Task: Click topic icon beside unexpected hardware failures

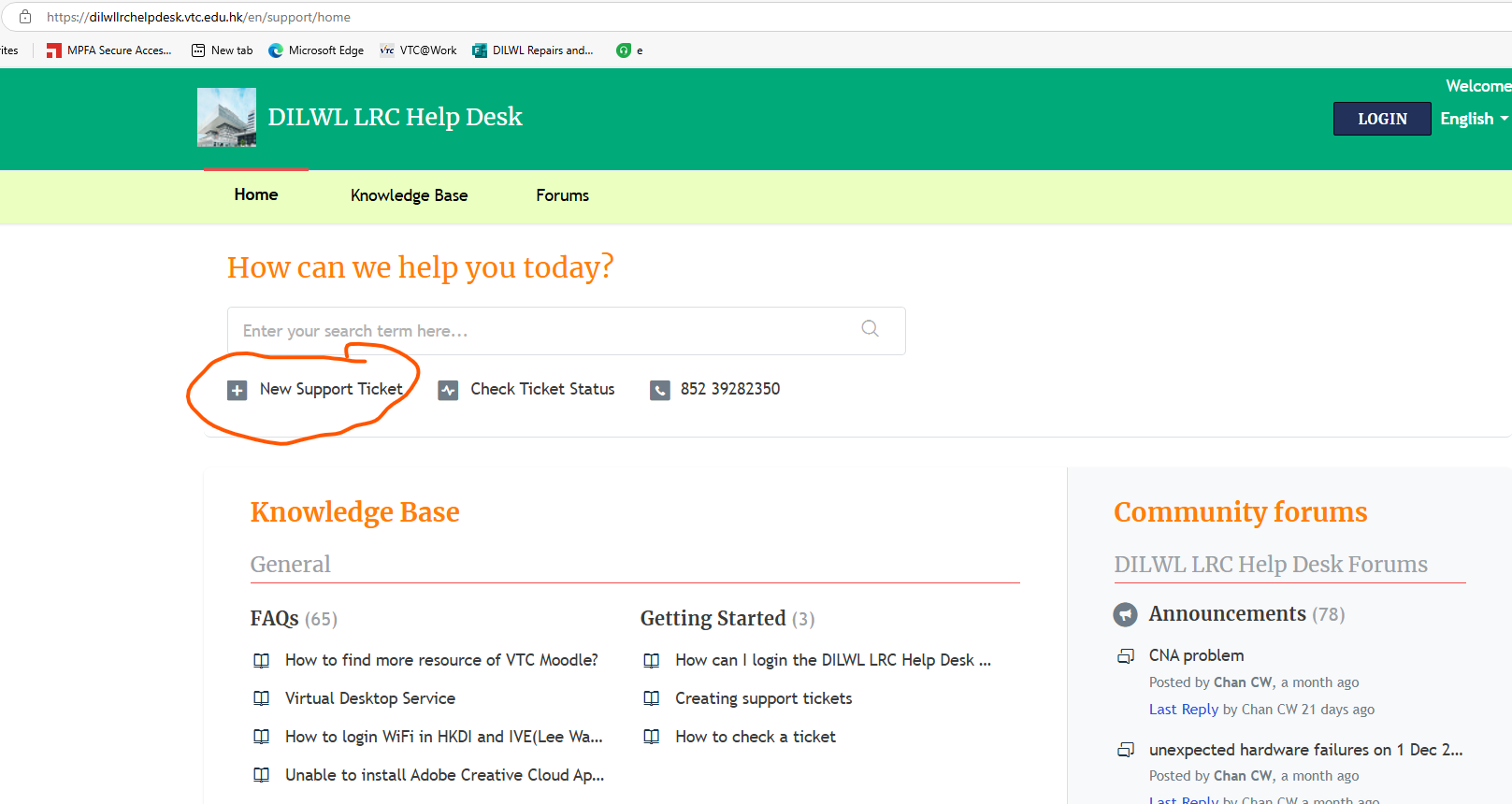Action: (1126, 751)
